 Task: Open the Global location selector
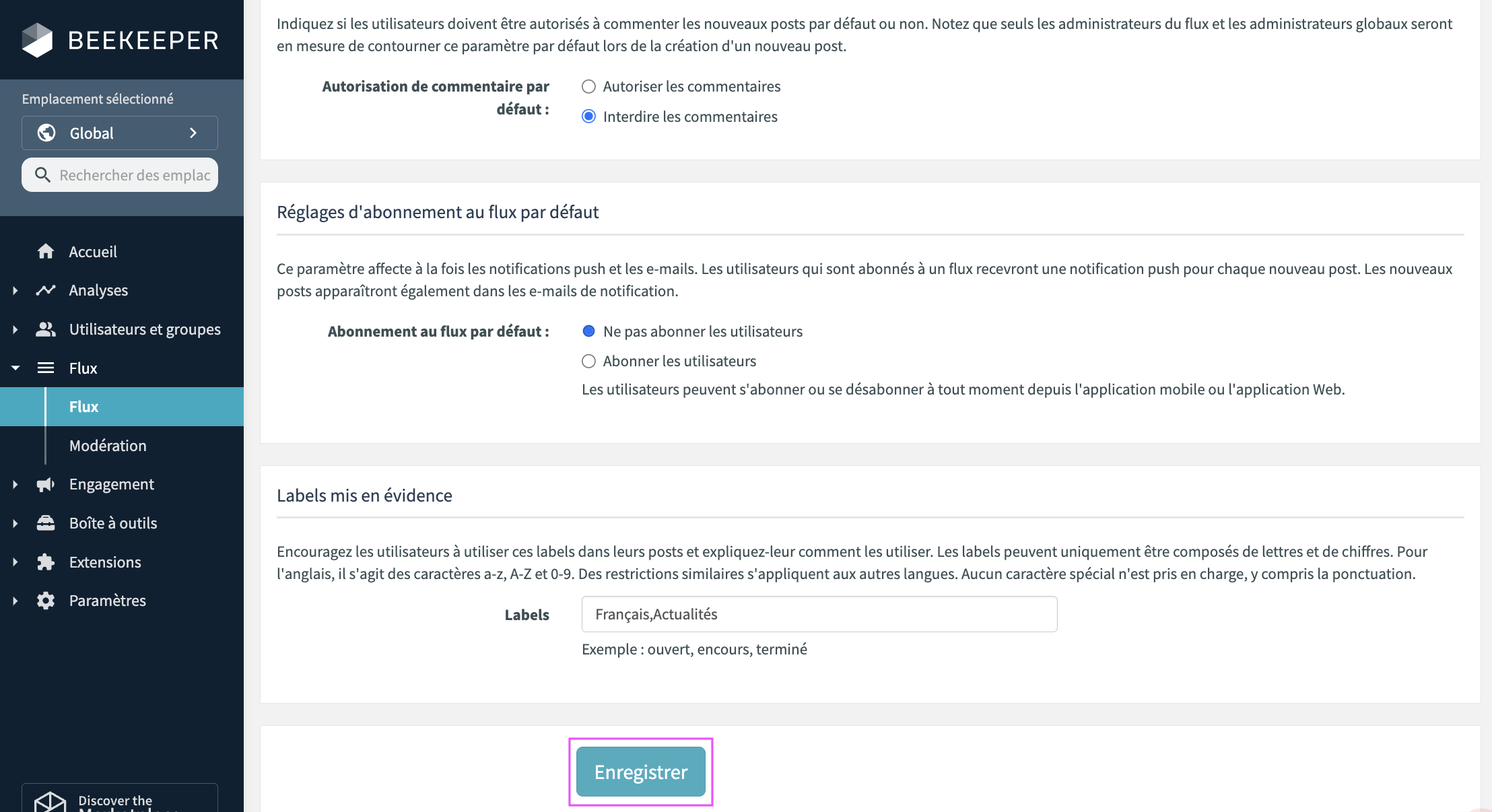[x=120, y=133]
